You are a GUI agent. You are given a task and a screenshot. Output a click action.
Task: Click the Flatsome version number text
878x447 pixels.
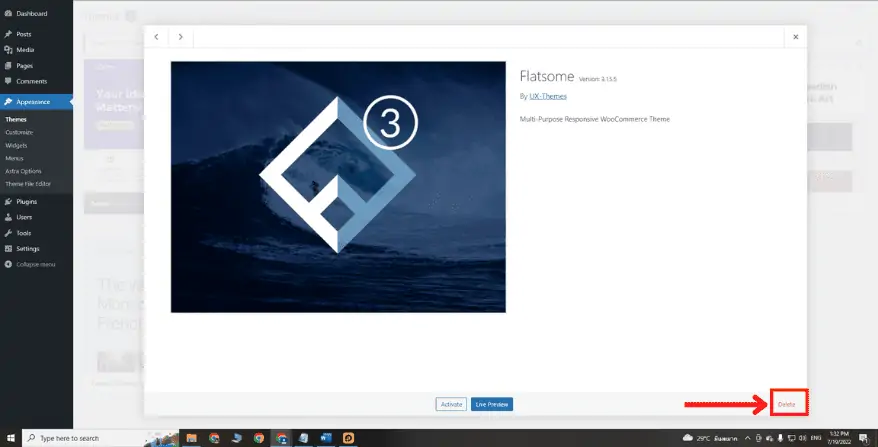tap(597, 79)
